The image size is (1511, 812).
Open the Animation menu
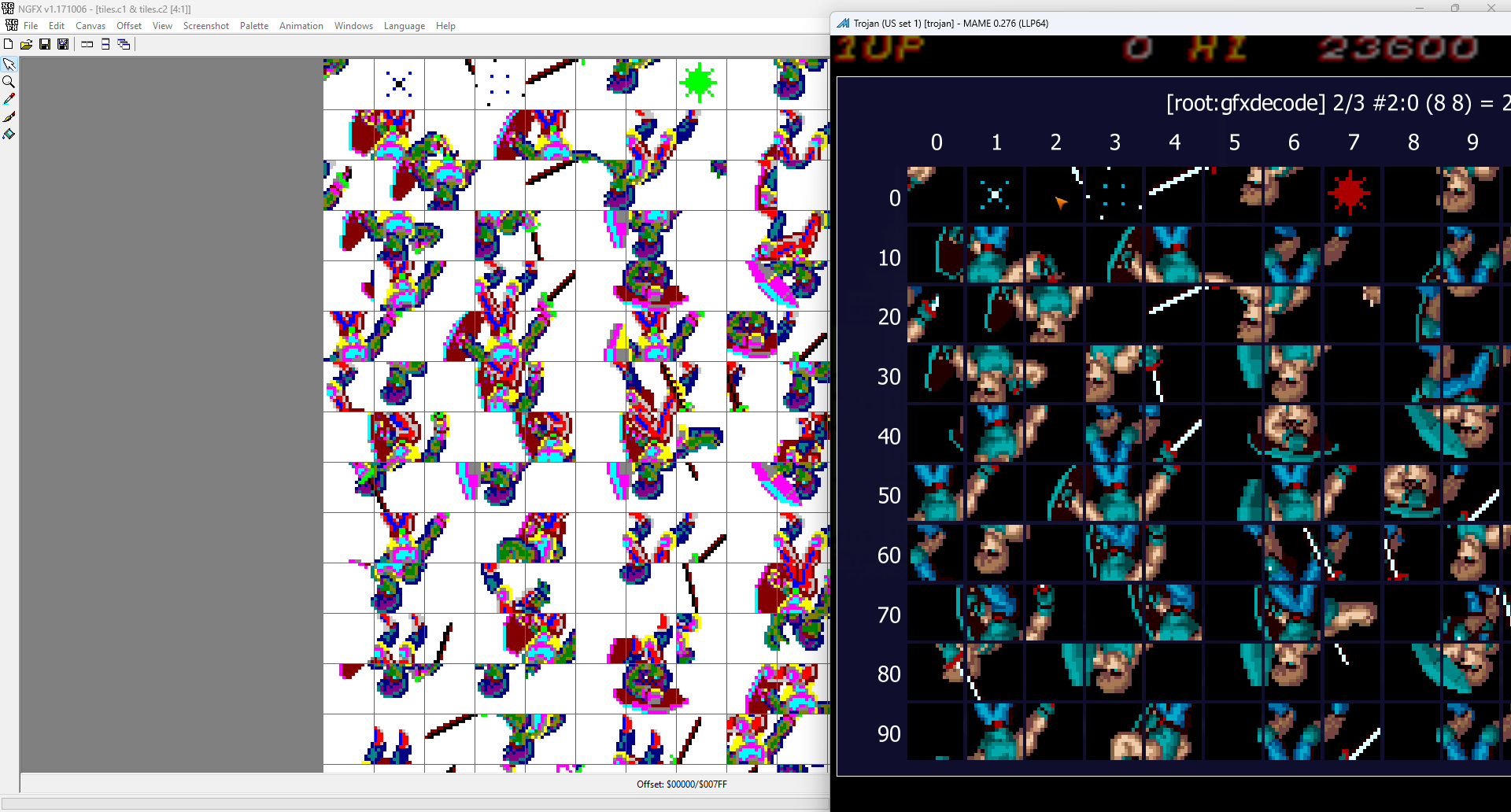pyautogui.click(x=301, y=26)
